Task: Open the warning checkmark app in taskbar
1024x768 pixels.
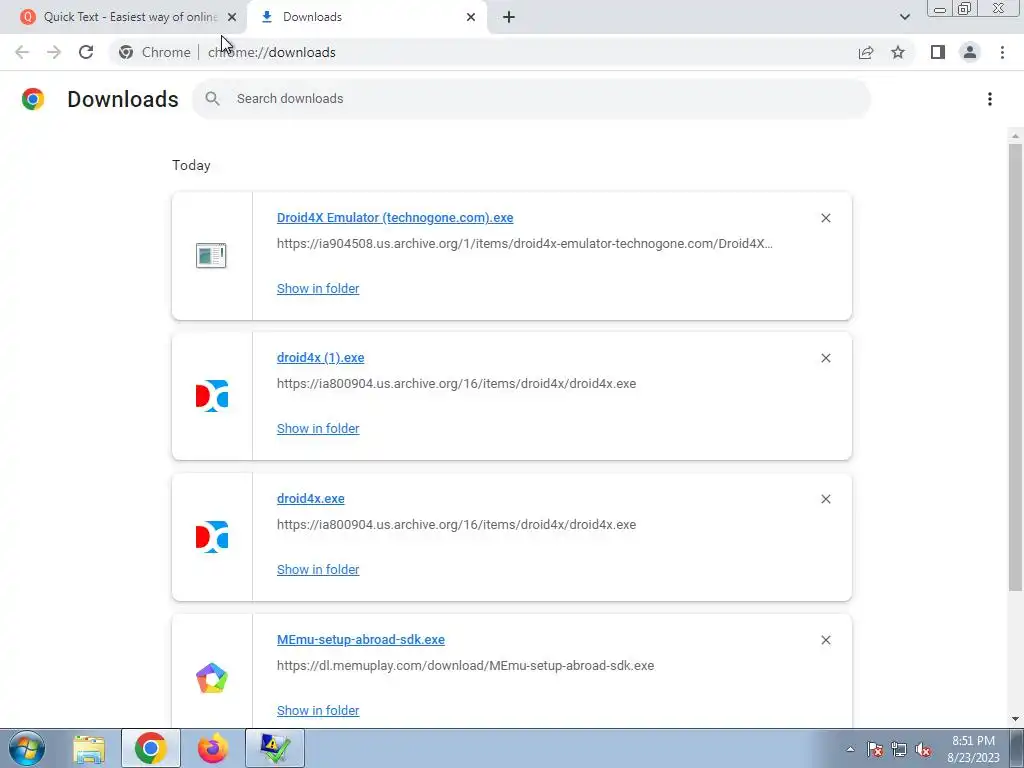Action: [275, 748]
